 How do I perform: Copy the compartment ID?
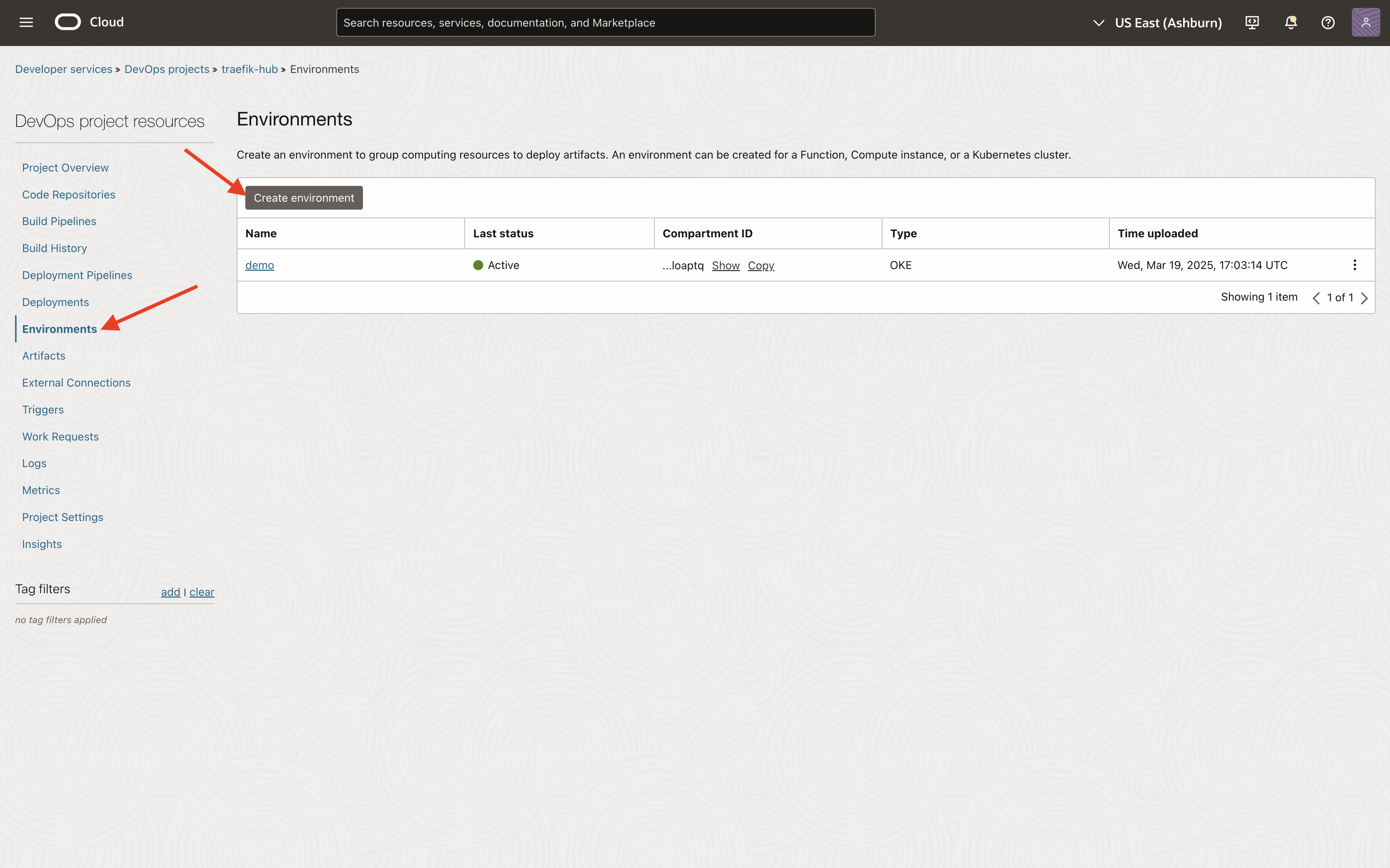pos(761,265)
